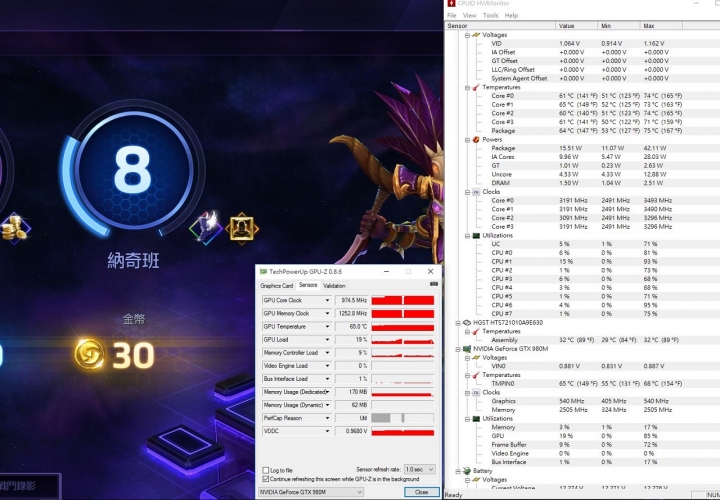Open the GPU Temperature sensor dropdown
The height and width of the screenshot is (500, 720).
click(327, 326)
